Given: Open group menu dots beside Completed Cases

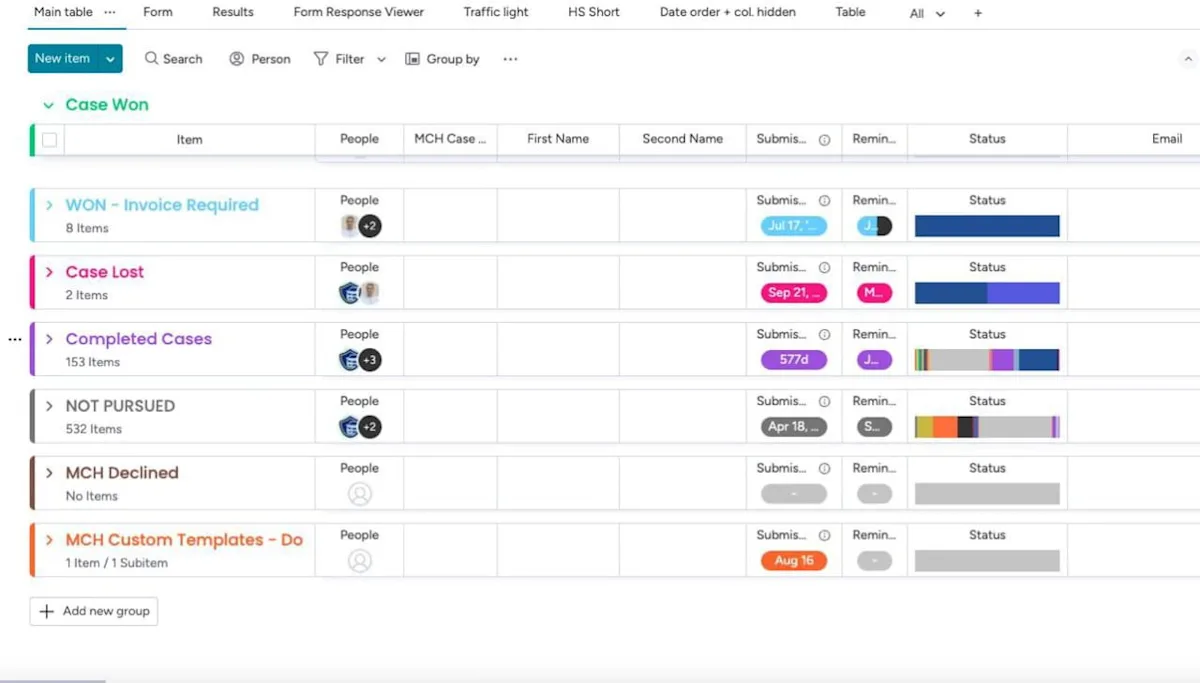Looking at the screenshot, I should pyautogui.click(x=14, y=340).
